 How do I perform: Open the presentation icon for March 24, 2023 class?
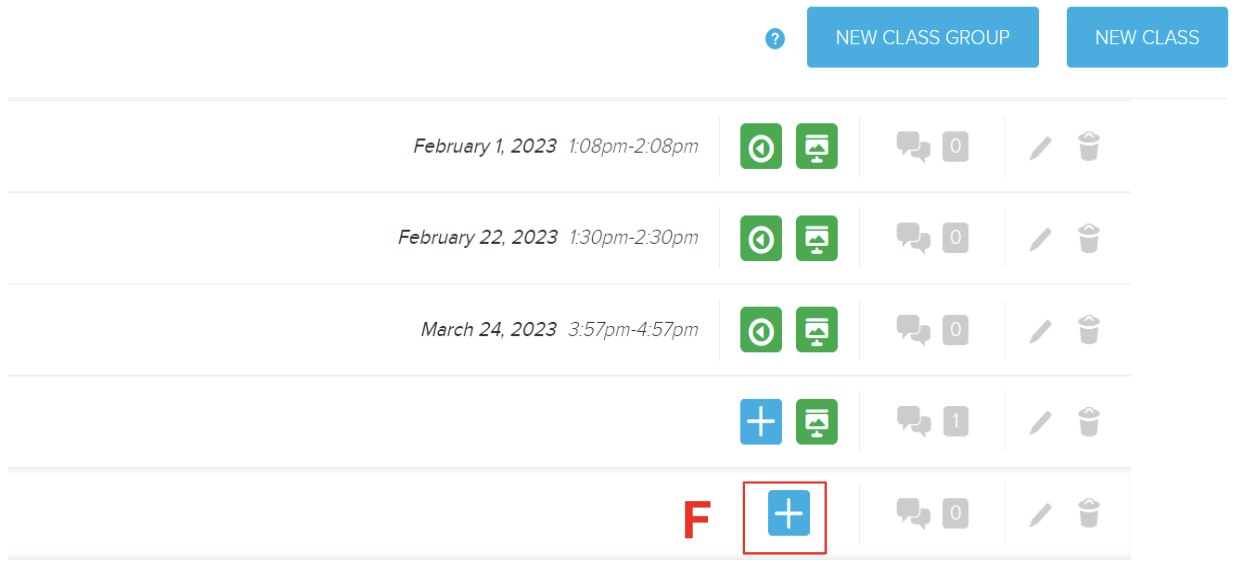coord(817,330)
